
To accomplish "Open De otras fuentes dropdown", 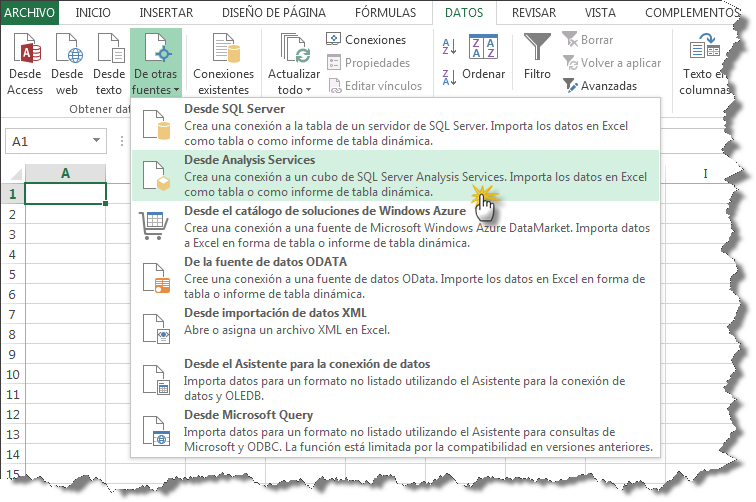I will click(155, 63).
